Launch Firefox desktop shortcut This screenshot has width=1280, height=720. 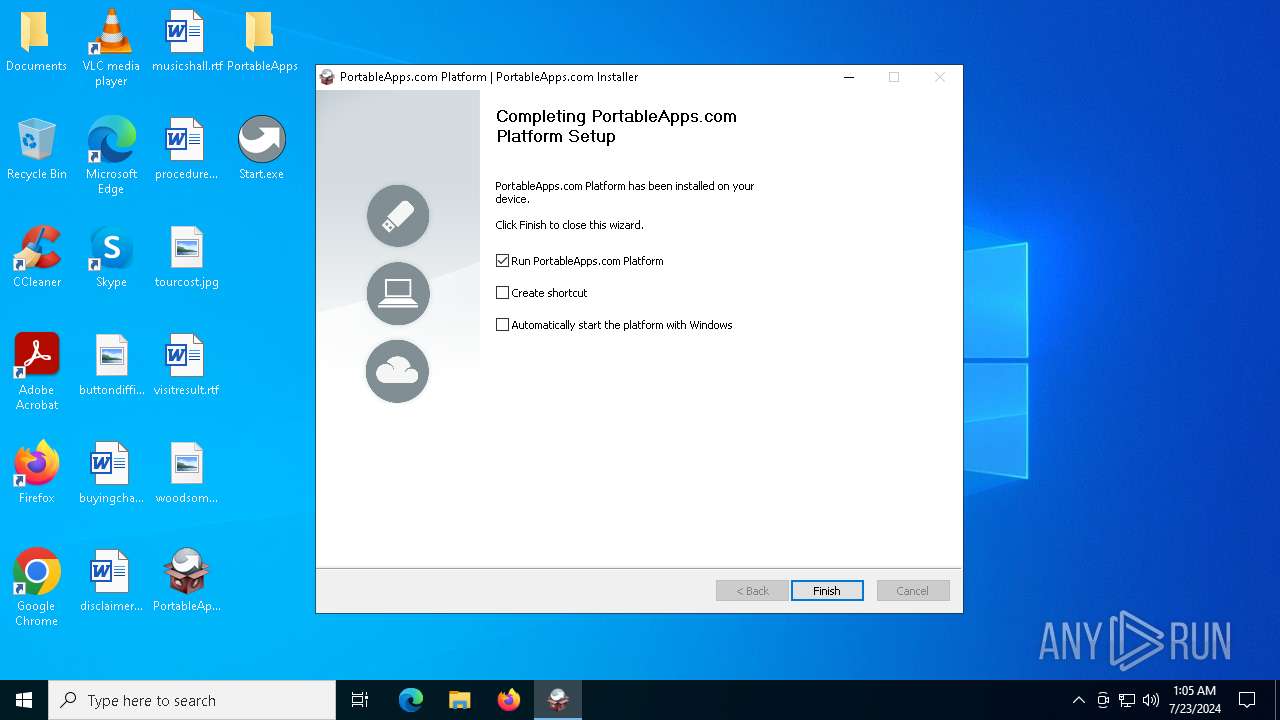(x=36, y=473)
